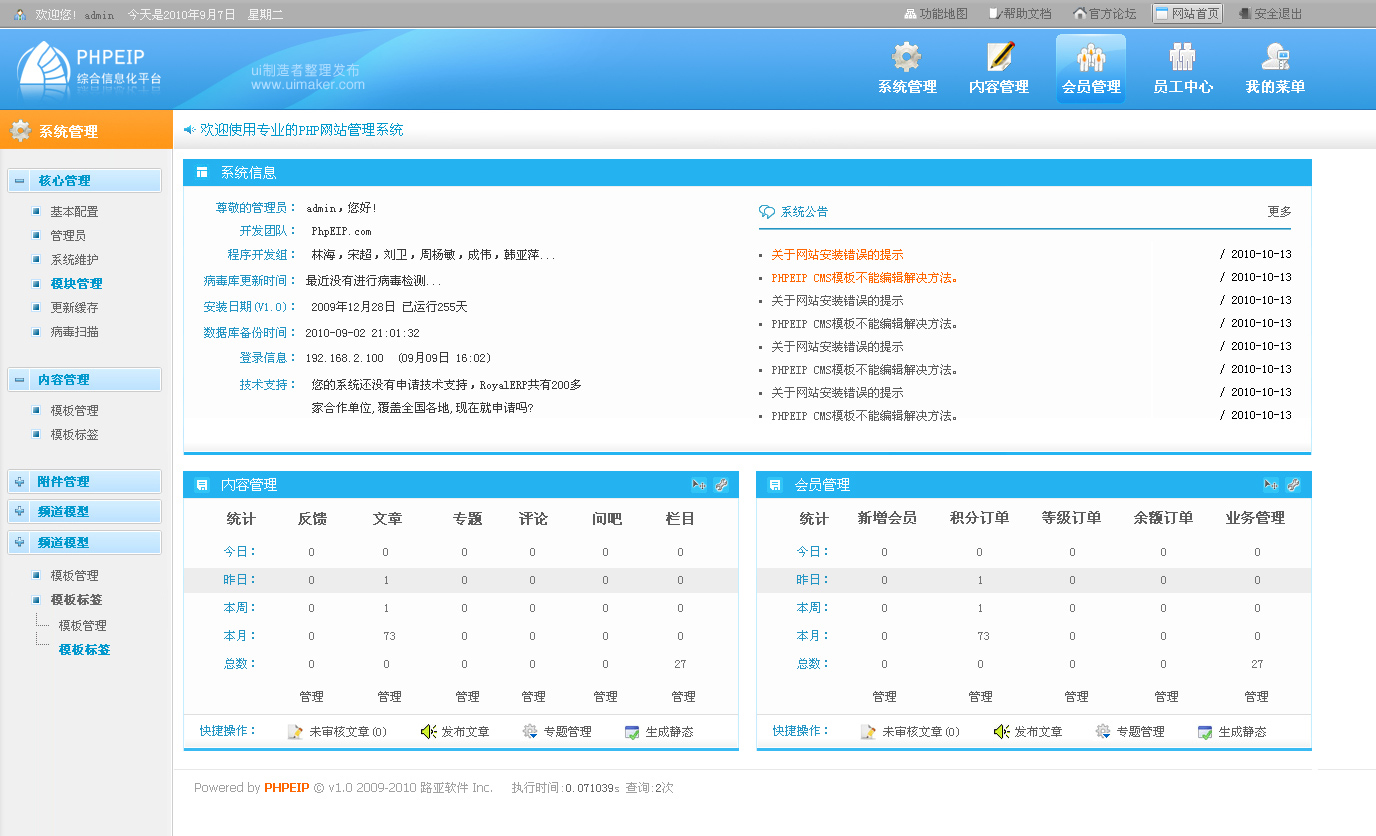Click the PHPEIP logo
1376x836 pixels.
pyautogui.click(x=88, y=68)
